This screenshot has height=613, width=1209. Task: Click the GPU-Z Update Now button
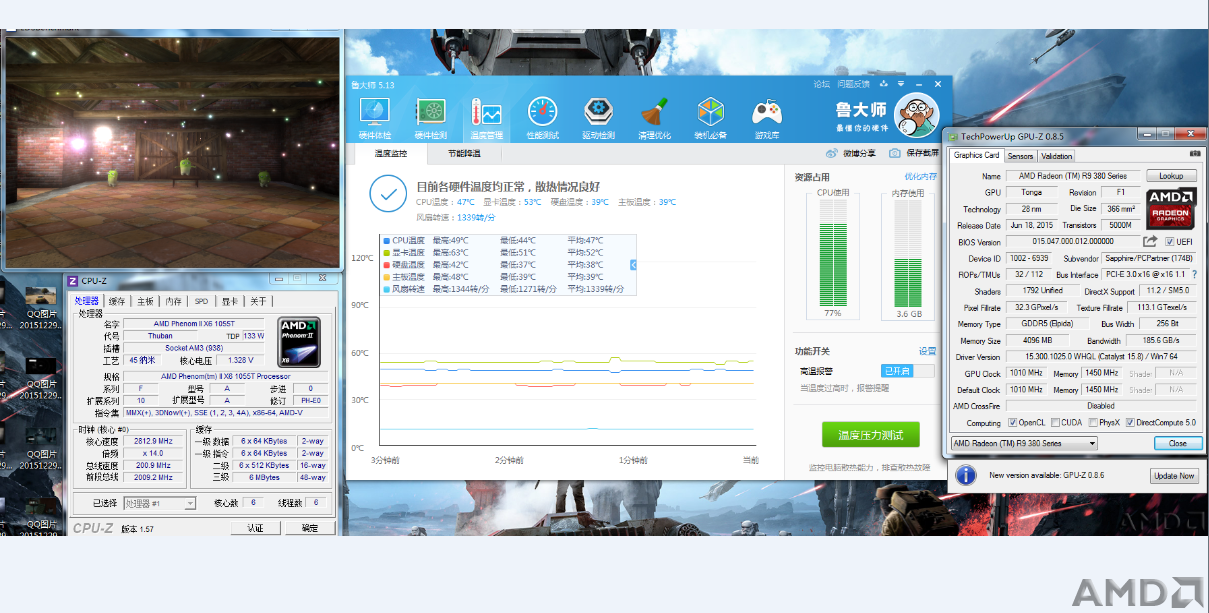pos(1174,476)
